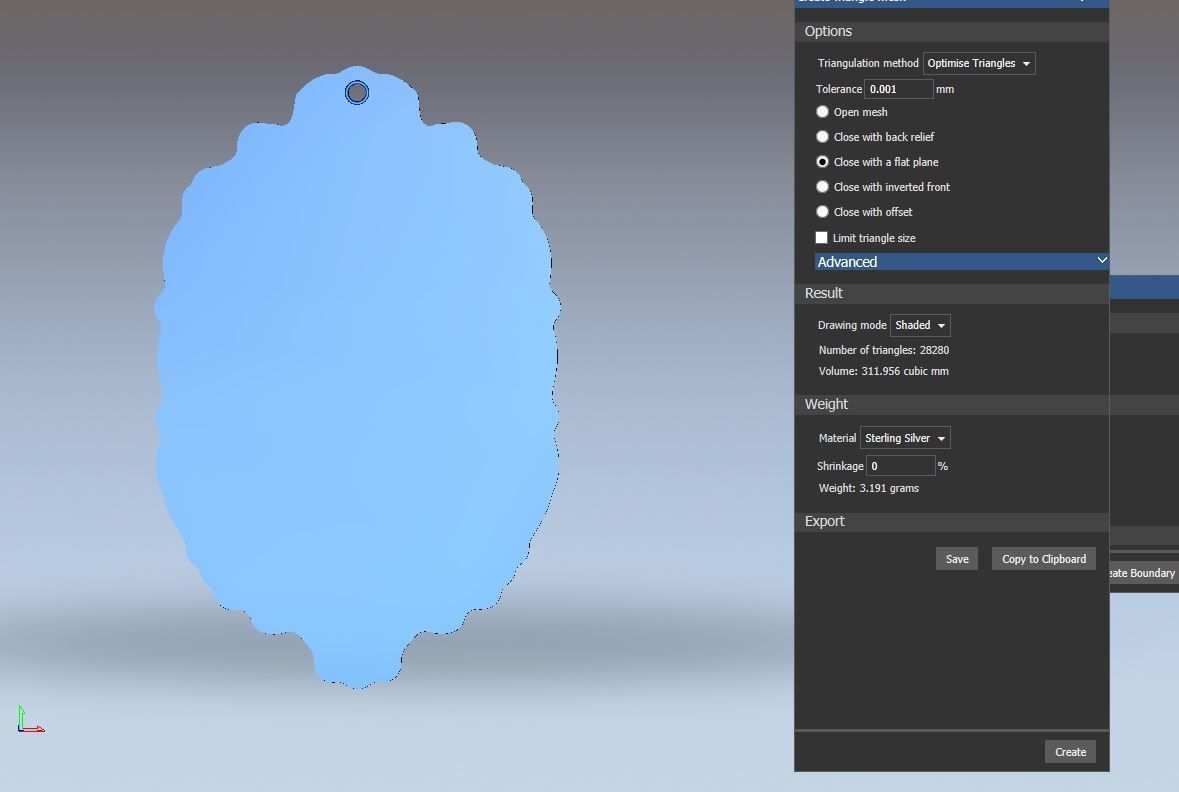Viewport: 1179px width, 792px height.
Task: Click the Options section header
Action: (951, 31)
